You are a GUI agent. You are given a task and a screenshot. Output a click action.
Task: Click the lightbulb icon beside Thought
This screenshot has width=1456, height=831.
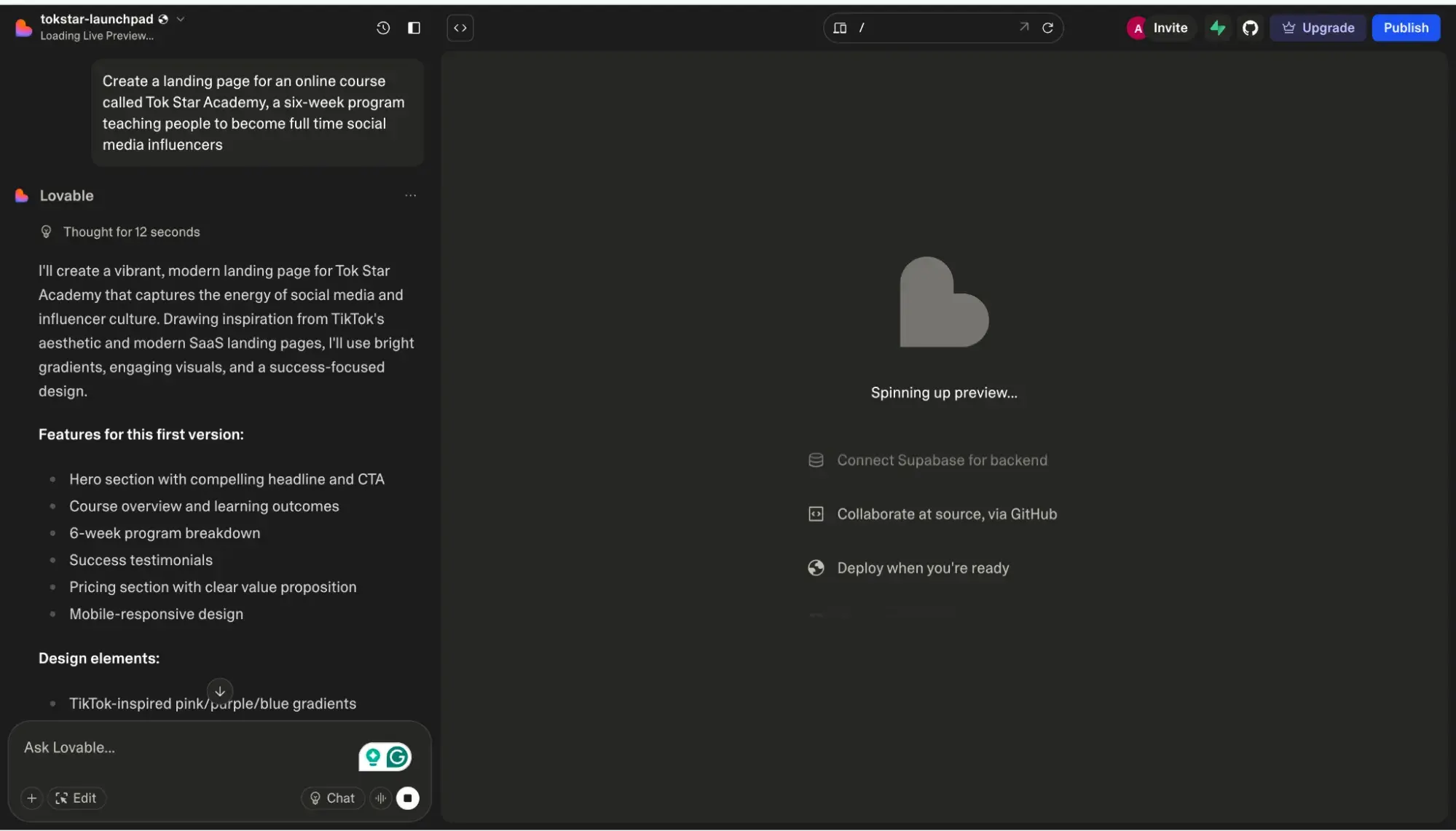click(x=46, y=232)
